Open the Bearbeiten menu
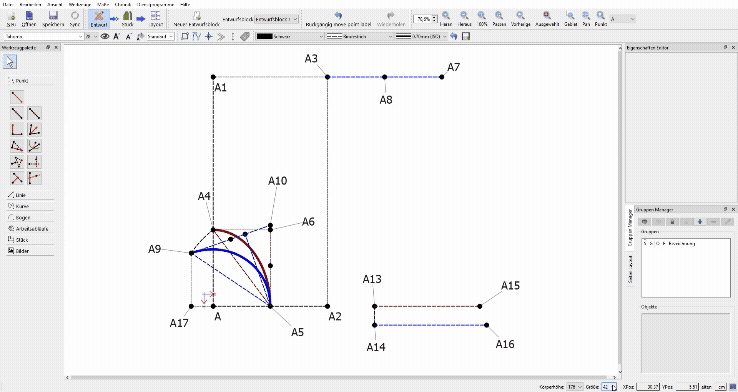Viewport: 738px width, 392px height. 31,4
